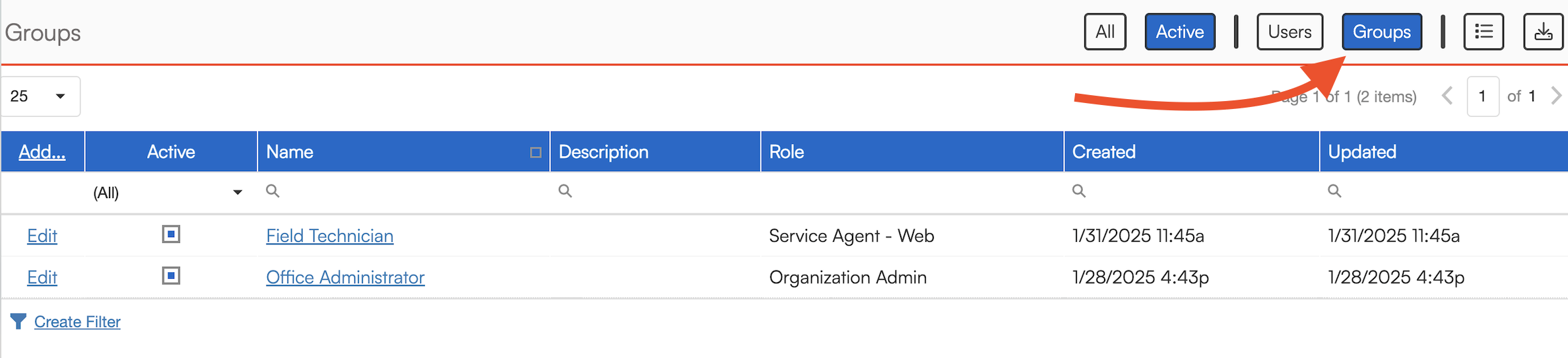This screenshot has height=358, width=1568.
Task: Click search icon in Updated filter
Action: pos(1334,191)
